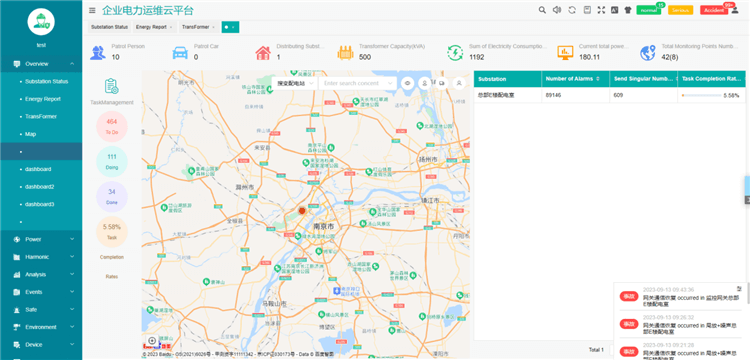Screen dimensions: 750x360
Task: Open dashboard3 in sidebar
Action: [x=41, y=204]
